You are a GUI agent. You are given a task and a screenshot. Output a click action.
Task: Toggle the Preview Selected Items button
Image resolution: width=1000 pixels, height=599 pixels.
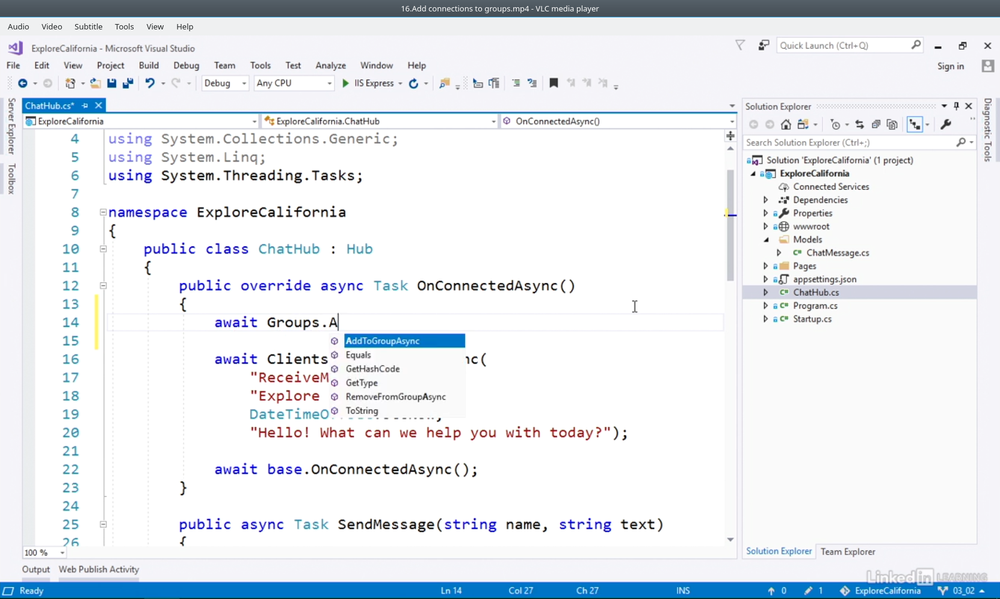coord(915,125)
